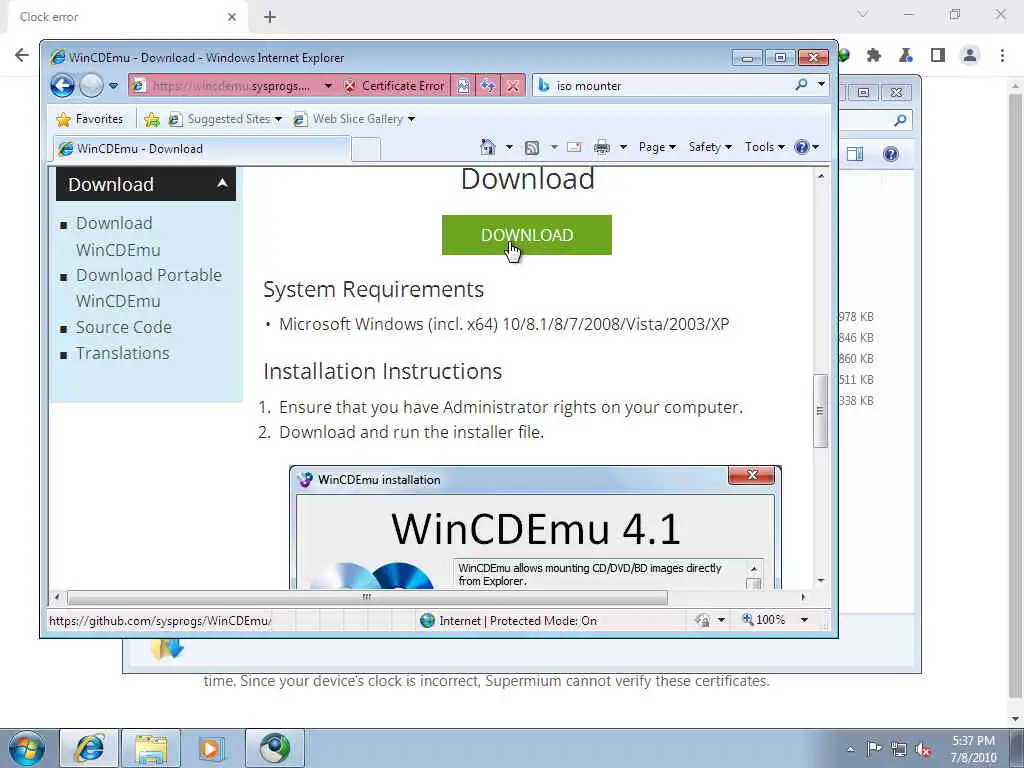The width and height of the screenshot is (1024, 768).
Task: Open the Page menu
Action: [x=657, y=147]
